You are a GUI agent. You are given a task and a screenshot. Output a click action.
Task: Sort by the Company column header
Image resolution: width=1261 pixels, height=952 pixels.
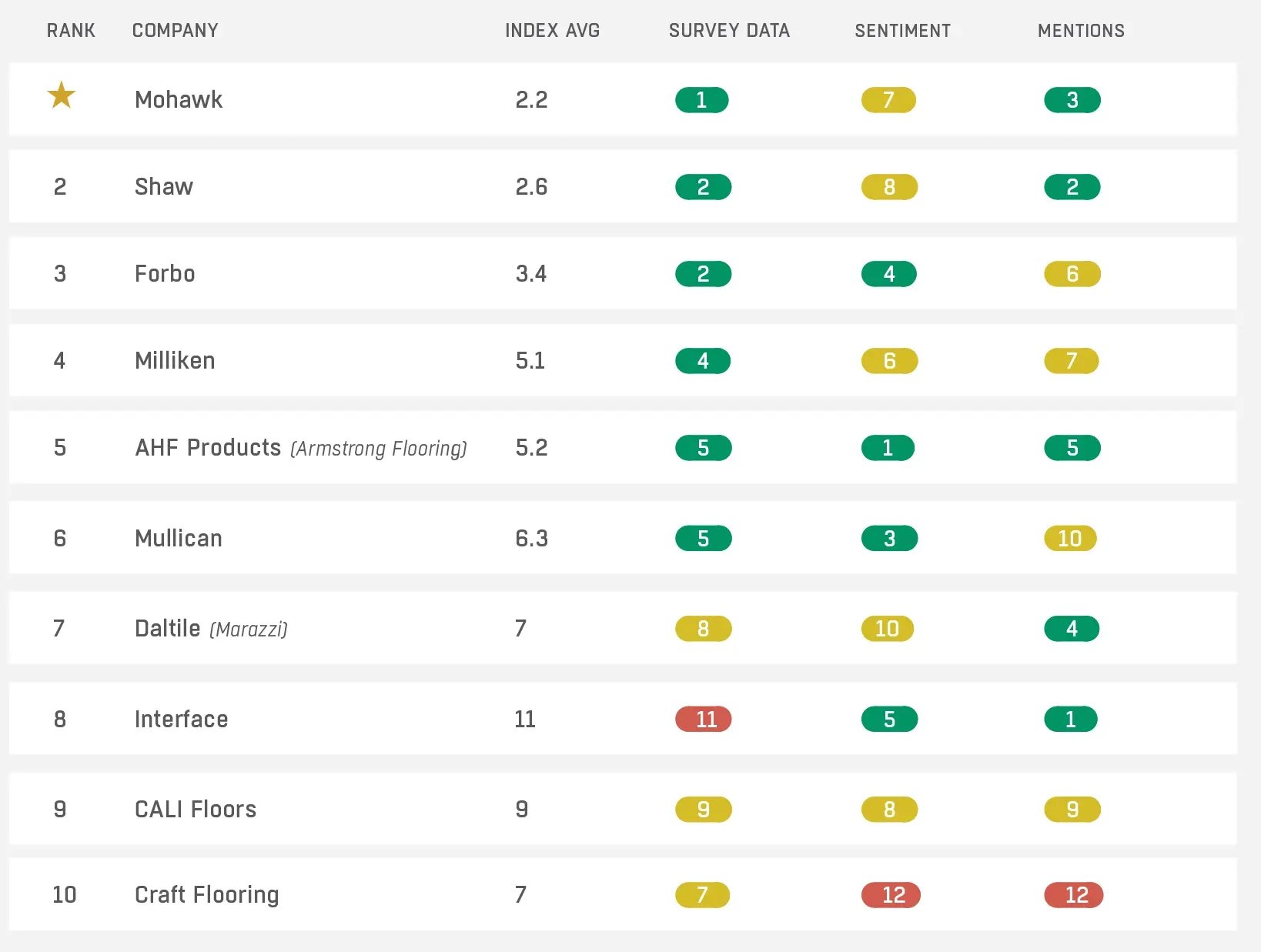click(x=176, y=31)
